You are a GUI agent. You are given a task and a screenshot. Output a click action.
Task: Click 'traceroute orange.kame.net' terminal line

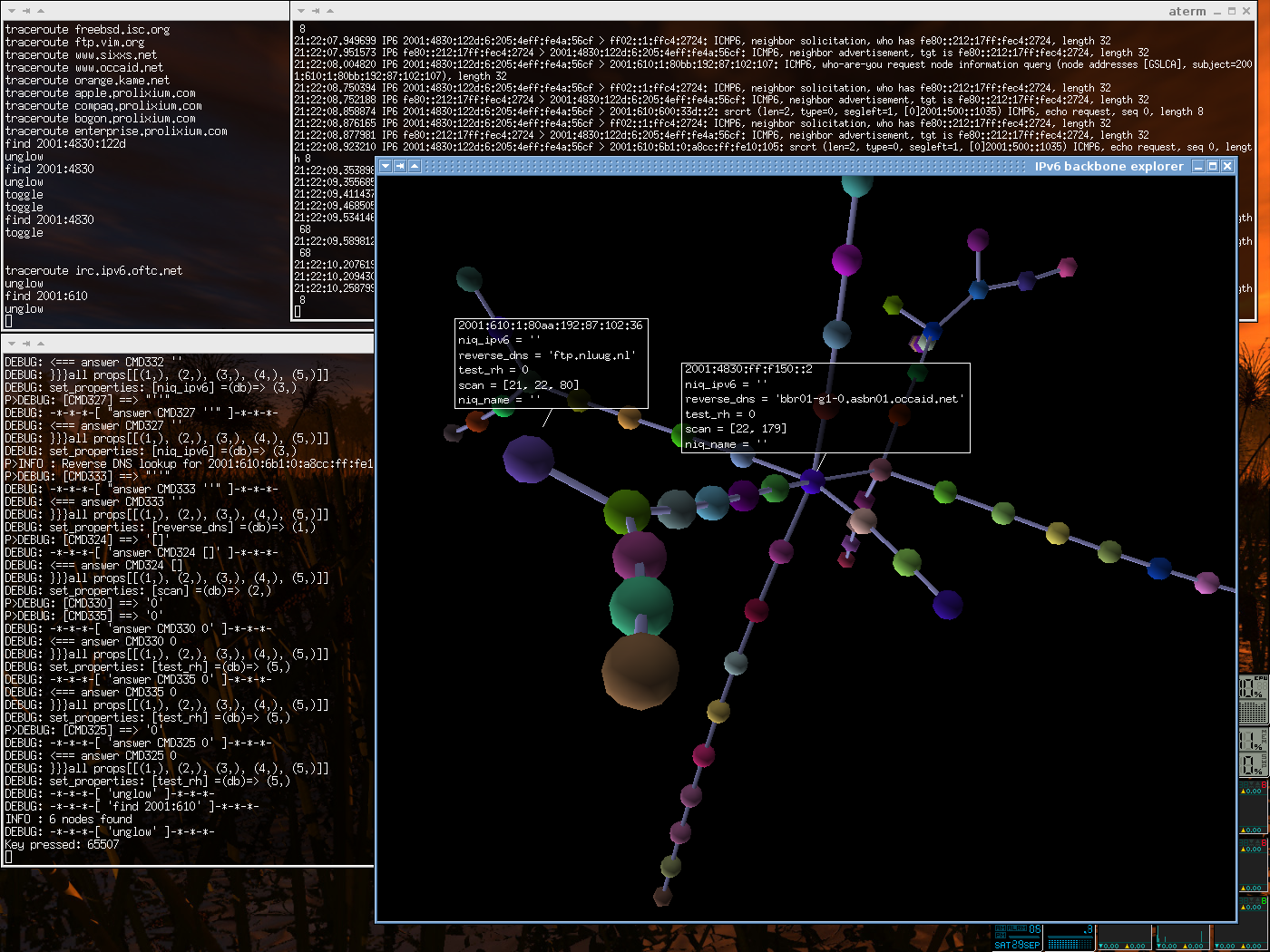[87, 81]
